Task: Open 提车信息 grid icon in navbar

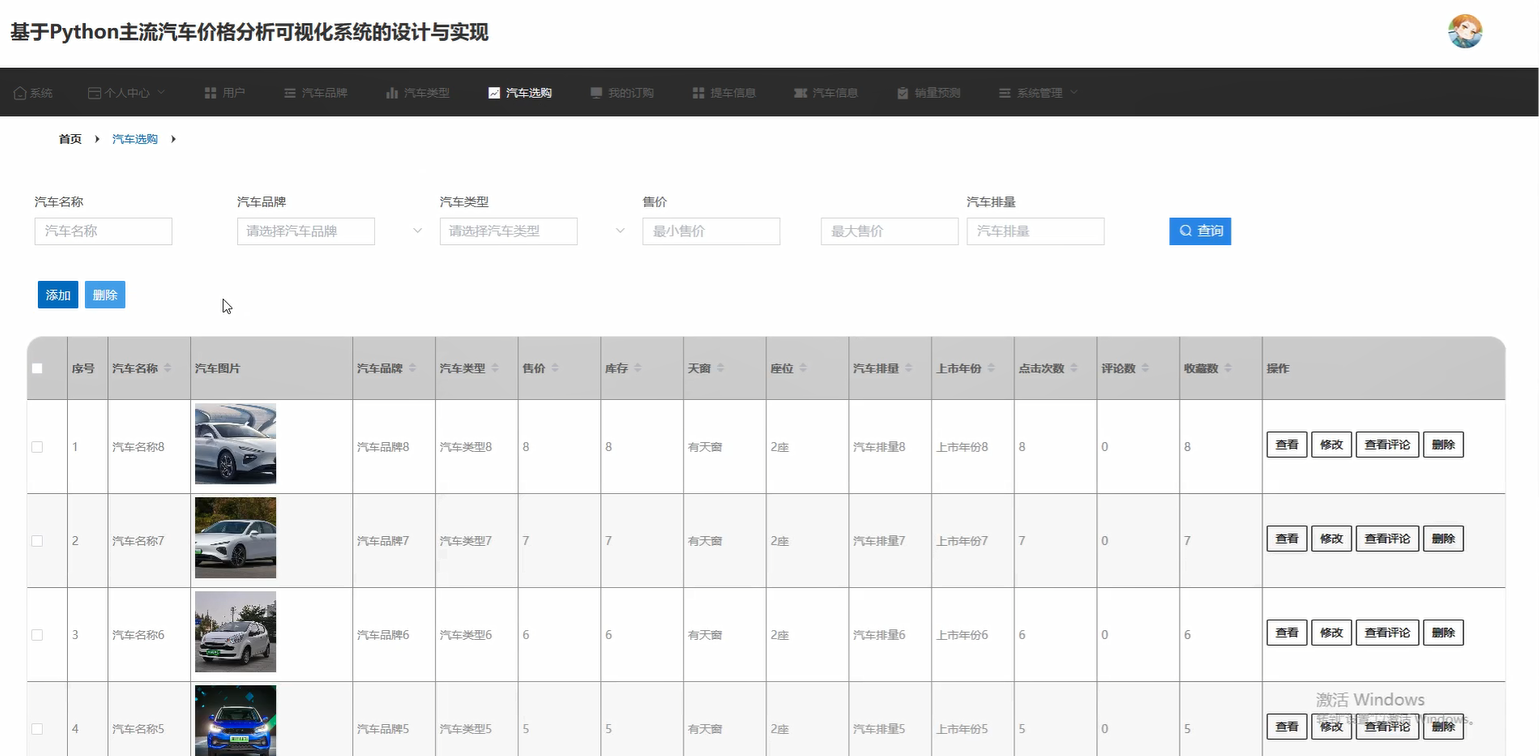Action: tap(698, 93)
